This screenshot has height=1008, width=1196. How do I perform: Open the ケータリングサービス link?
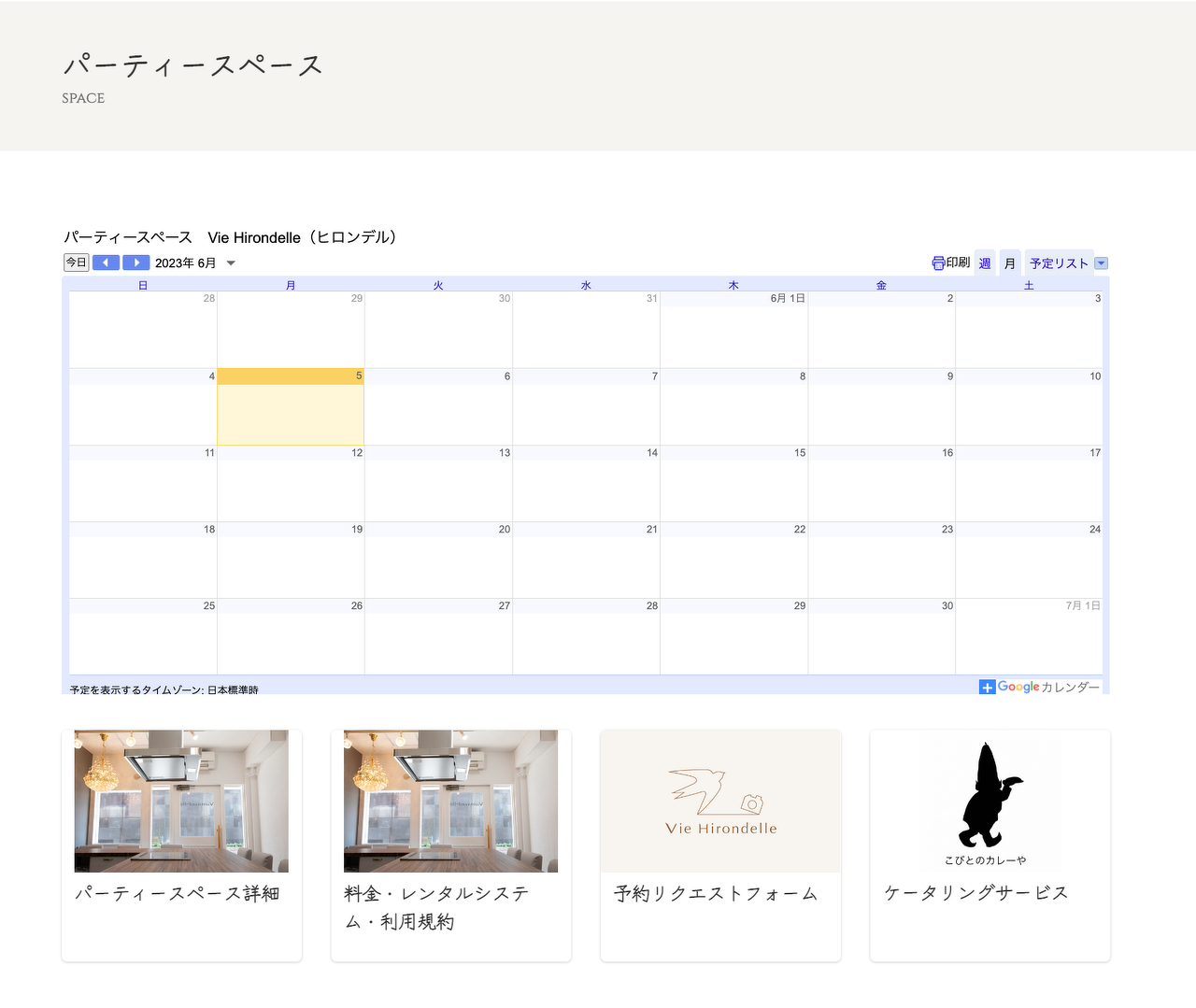click(975, 893)
